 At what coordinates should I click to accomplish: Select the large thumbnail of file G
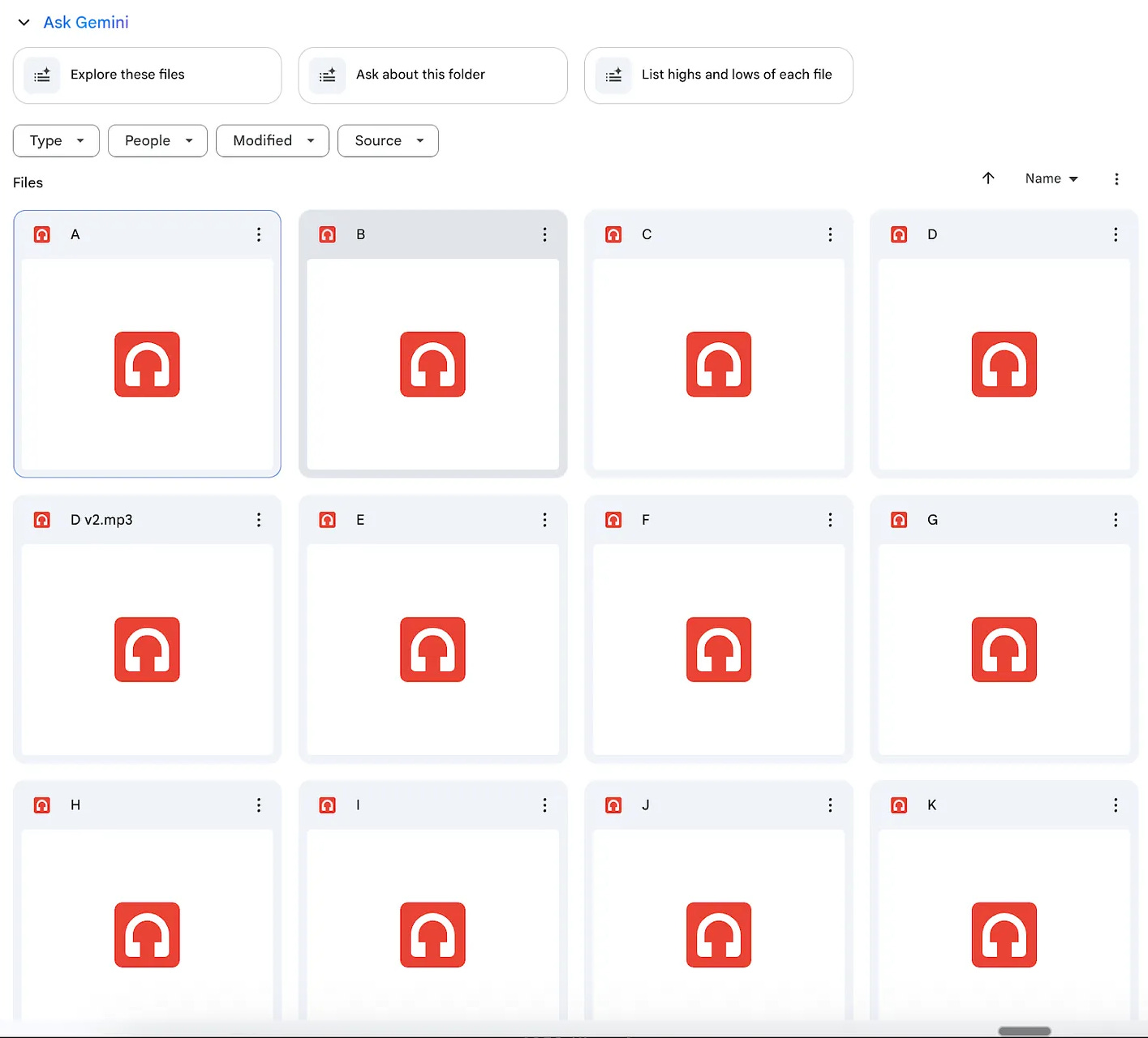click(x=1004, y=650)
